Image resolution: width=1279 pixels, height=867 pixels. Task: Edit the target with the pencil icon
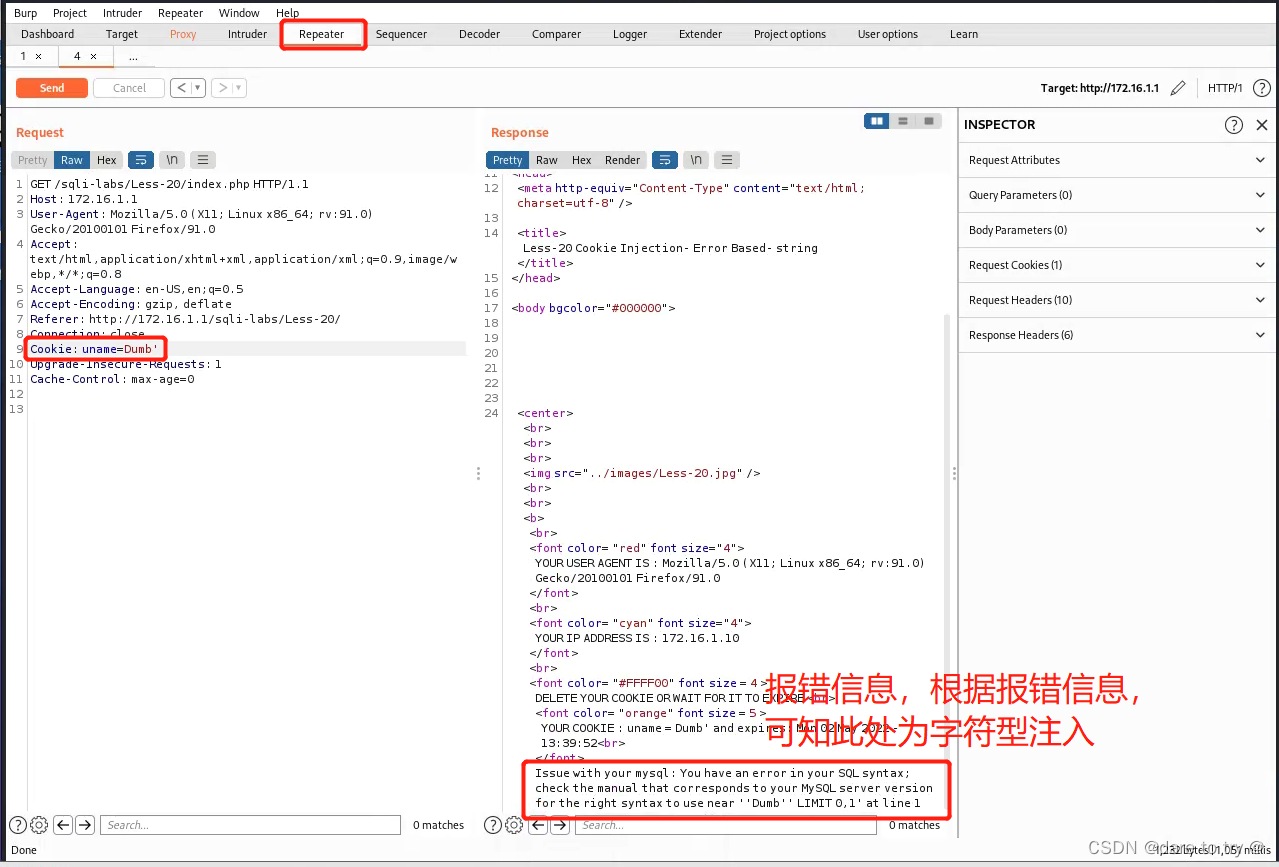(1178, 88)
